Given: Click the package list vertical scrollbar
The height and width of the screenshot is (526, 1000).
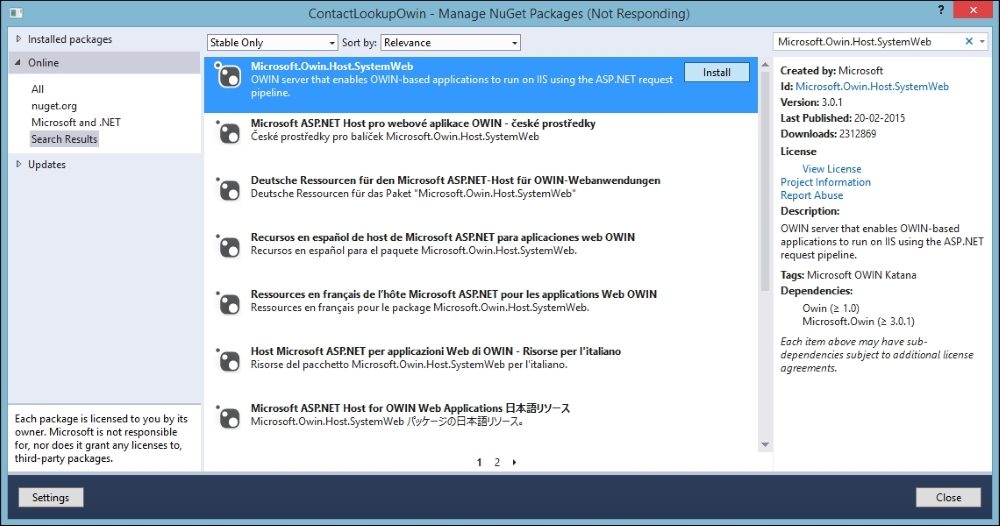Looking at the screenshot, I should 765,250.
